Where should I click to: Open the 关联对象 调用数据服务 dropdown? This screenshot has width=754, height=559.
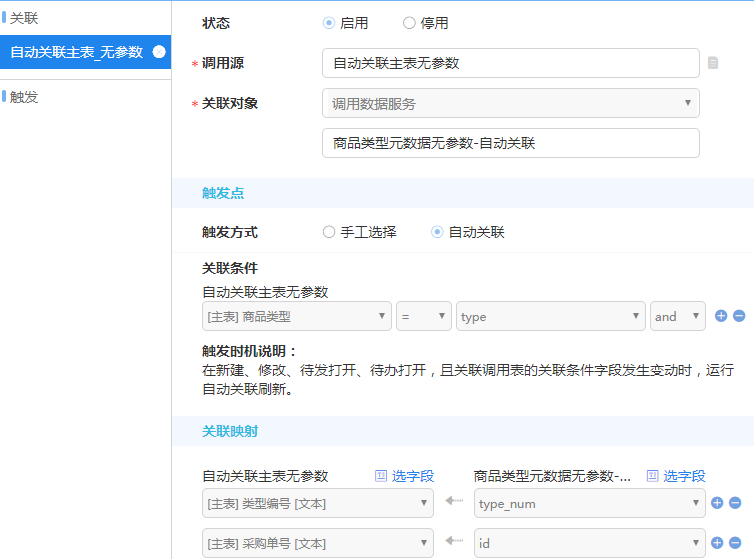[510, 103]
